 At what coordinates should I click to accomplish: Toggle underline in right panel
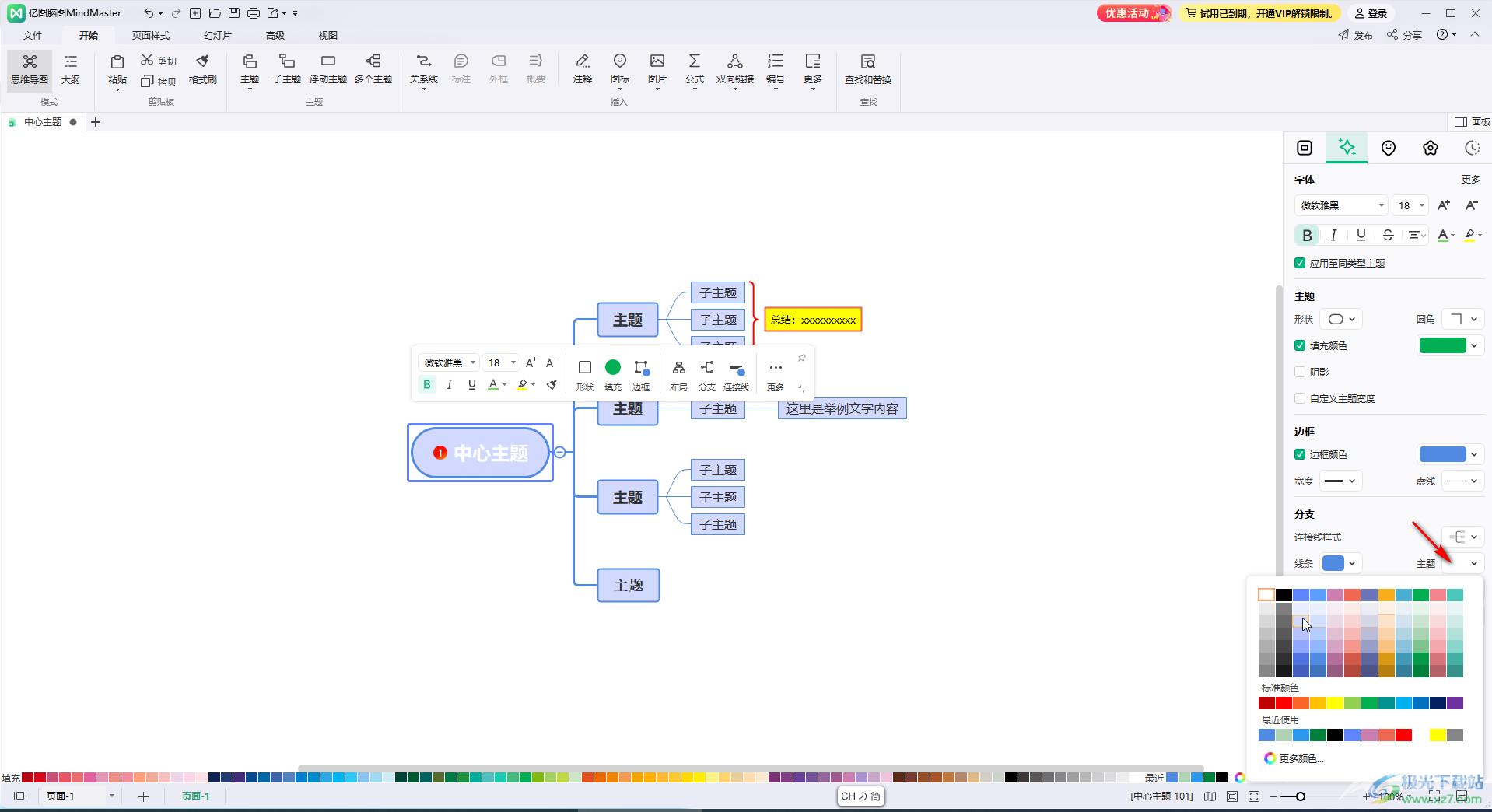click(1361, 235)
